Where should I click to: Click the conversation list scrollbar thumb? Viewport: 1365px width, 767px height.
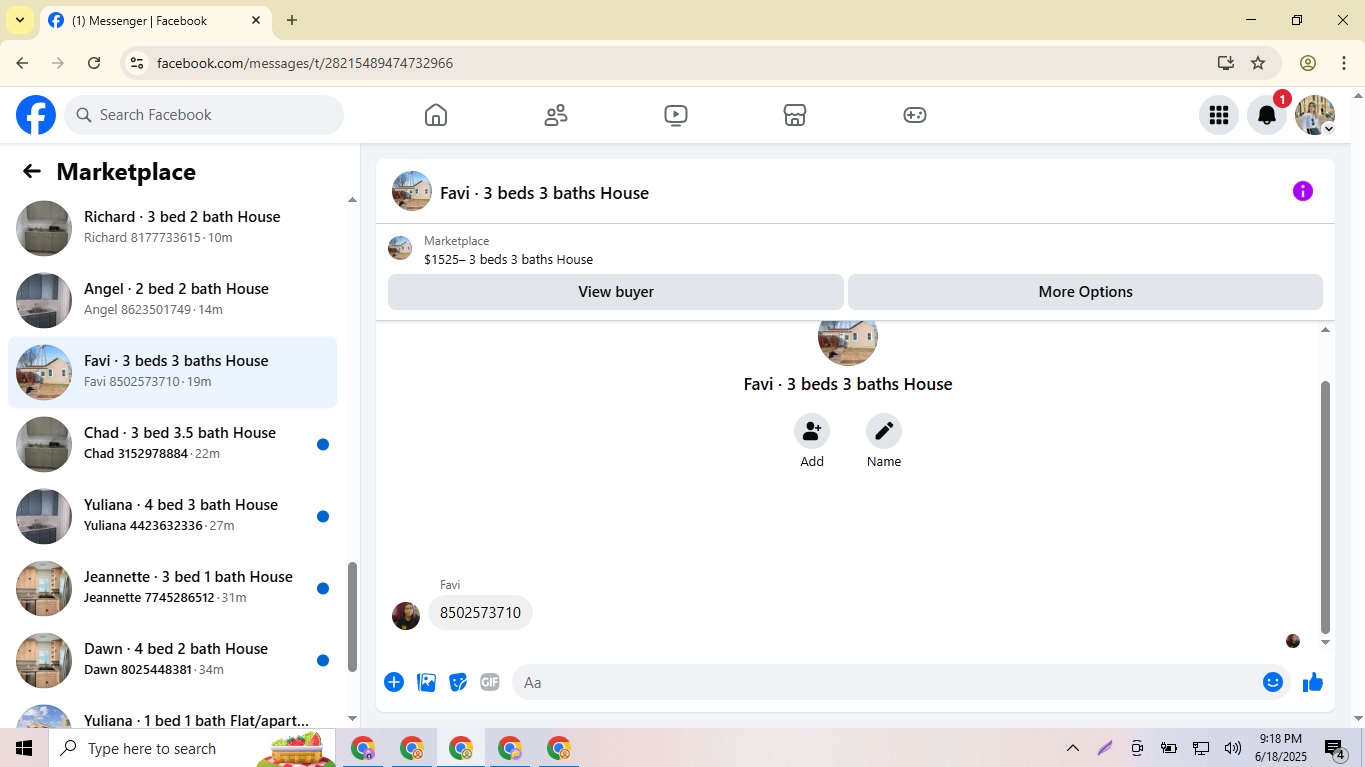click(352, 617)
